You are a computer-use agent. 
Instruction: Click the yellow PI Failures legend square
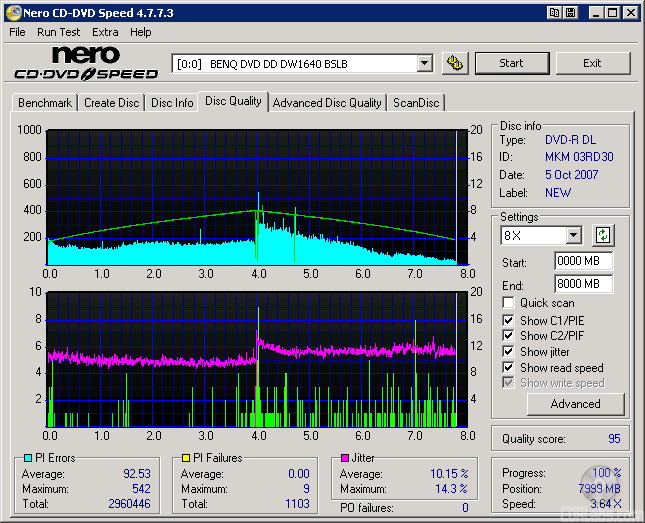pyautogui.click(x=186, y=458)
